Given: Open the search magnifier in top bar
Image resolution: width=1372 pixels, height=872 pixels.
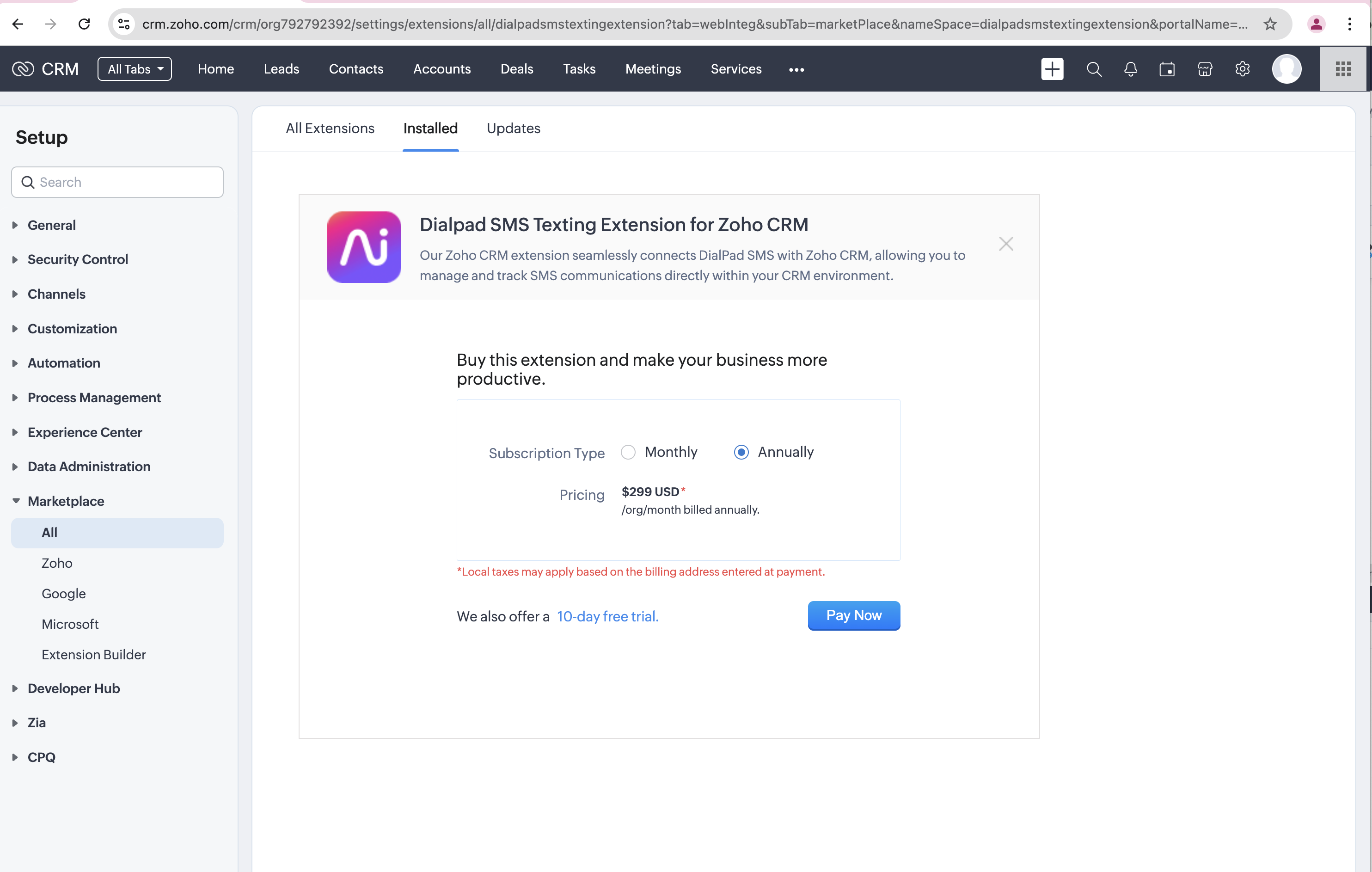Looking at the screenshot, I should (1093, 69).
